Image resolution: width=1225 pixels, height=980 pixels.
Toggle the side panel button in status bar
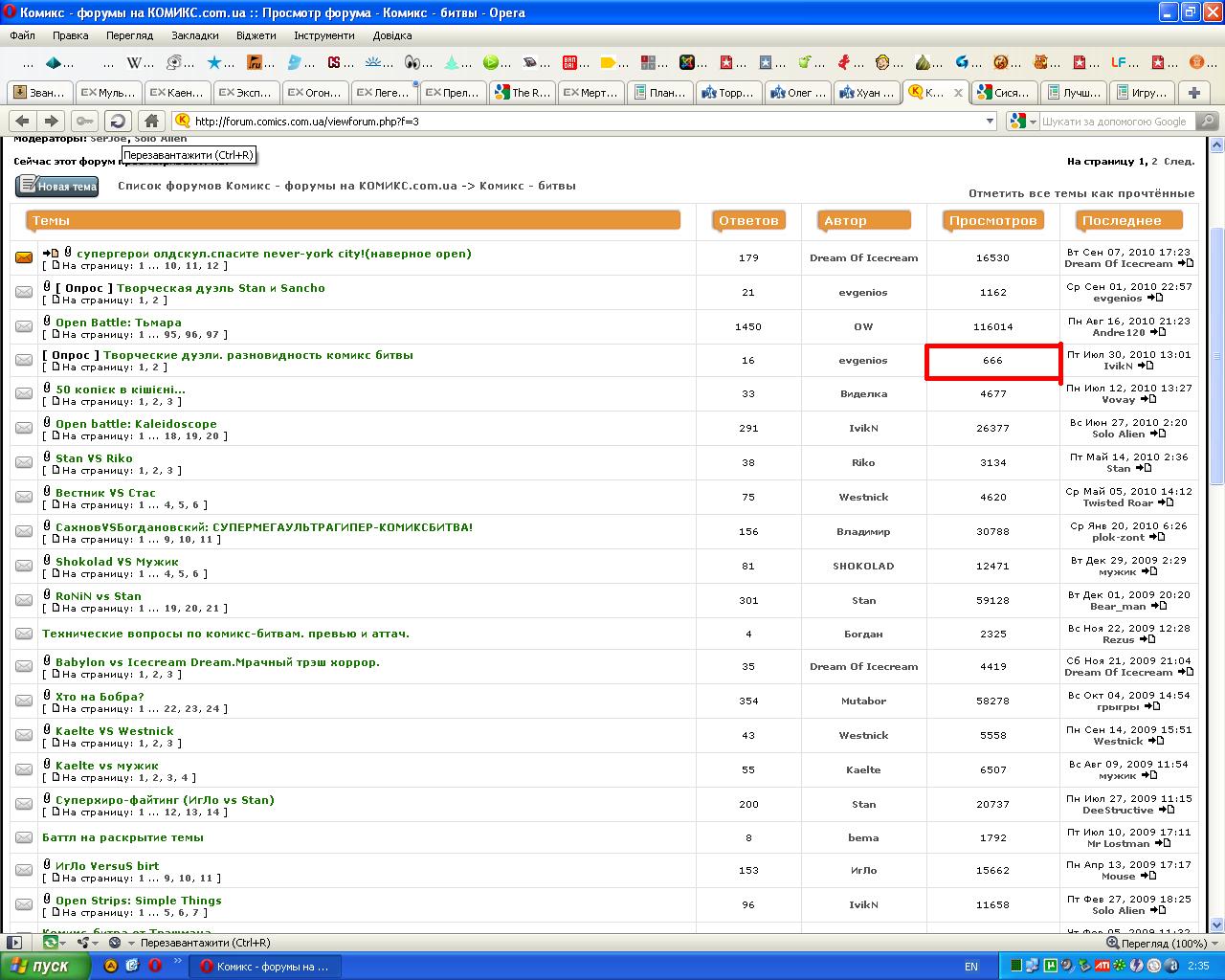[x=14, y=943]
